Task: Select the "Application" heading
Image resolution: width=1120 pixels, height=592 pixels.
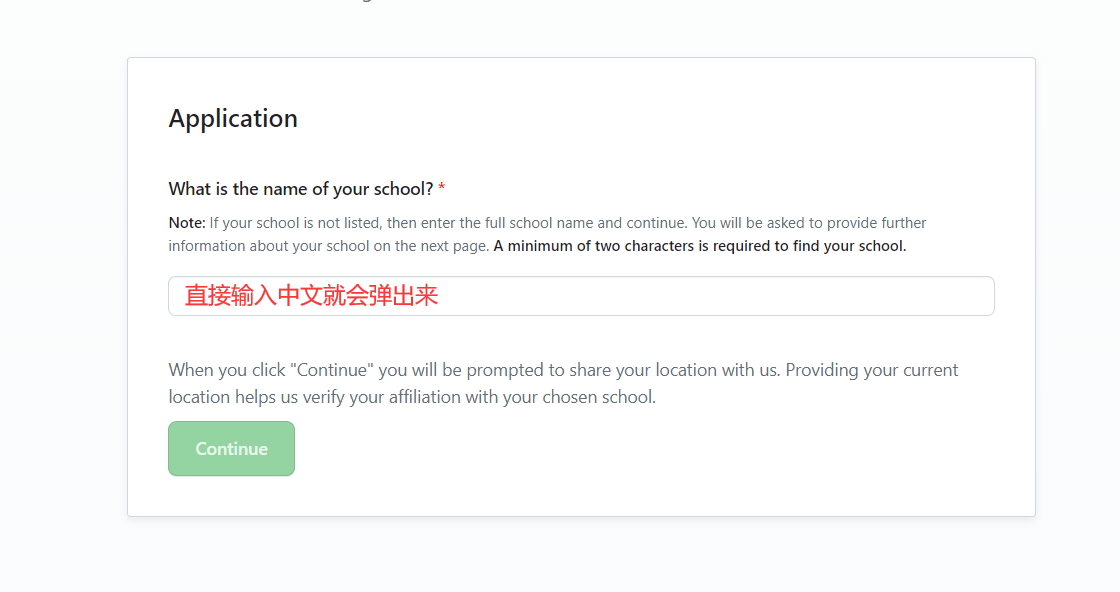Action: point(233,118)
